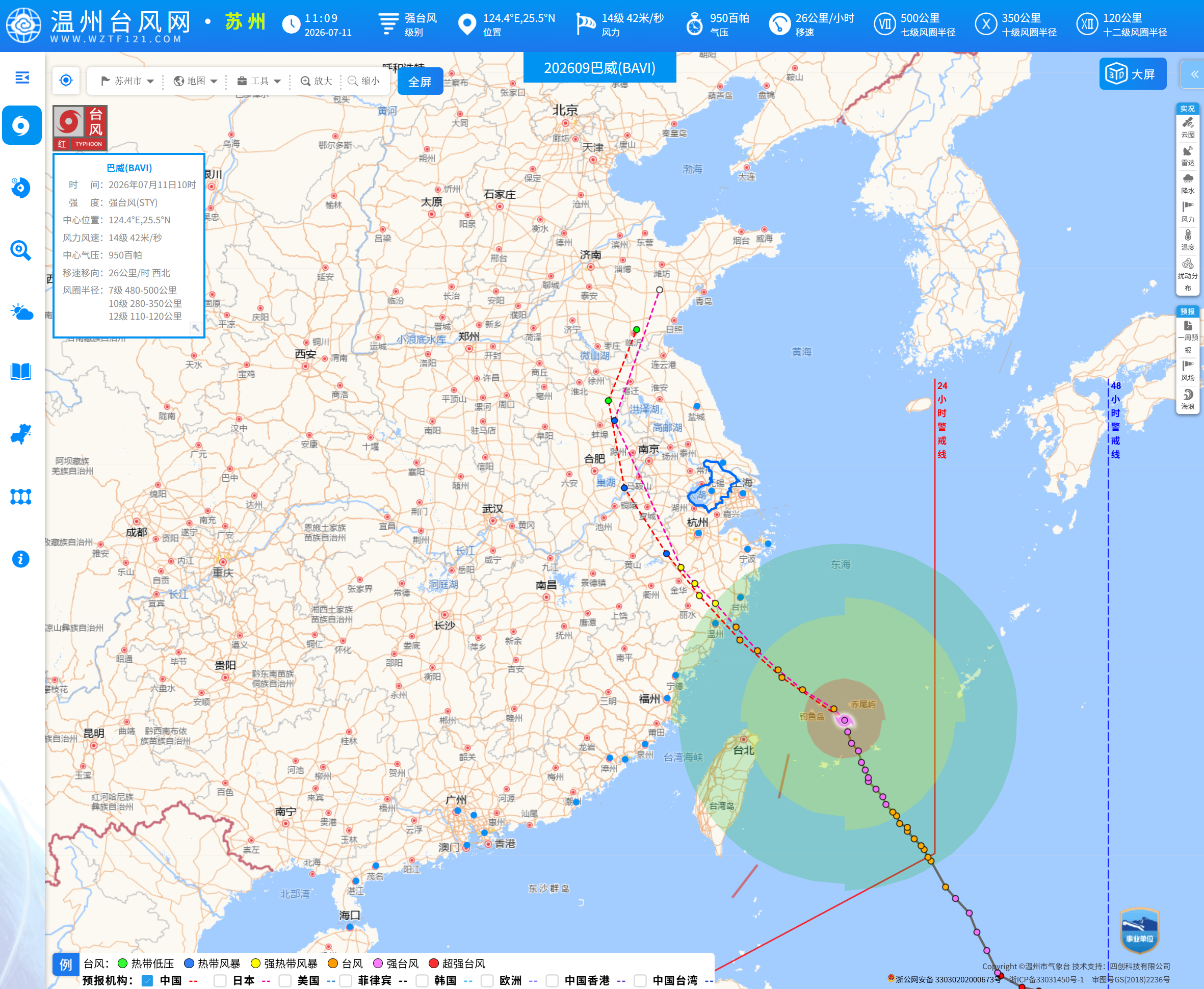Check the 中国香港 forecast agency checkbox
Image resolution: width=1204 pixels, height=989 pixels.
click(552, 980)
